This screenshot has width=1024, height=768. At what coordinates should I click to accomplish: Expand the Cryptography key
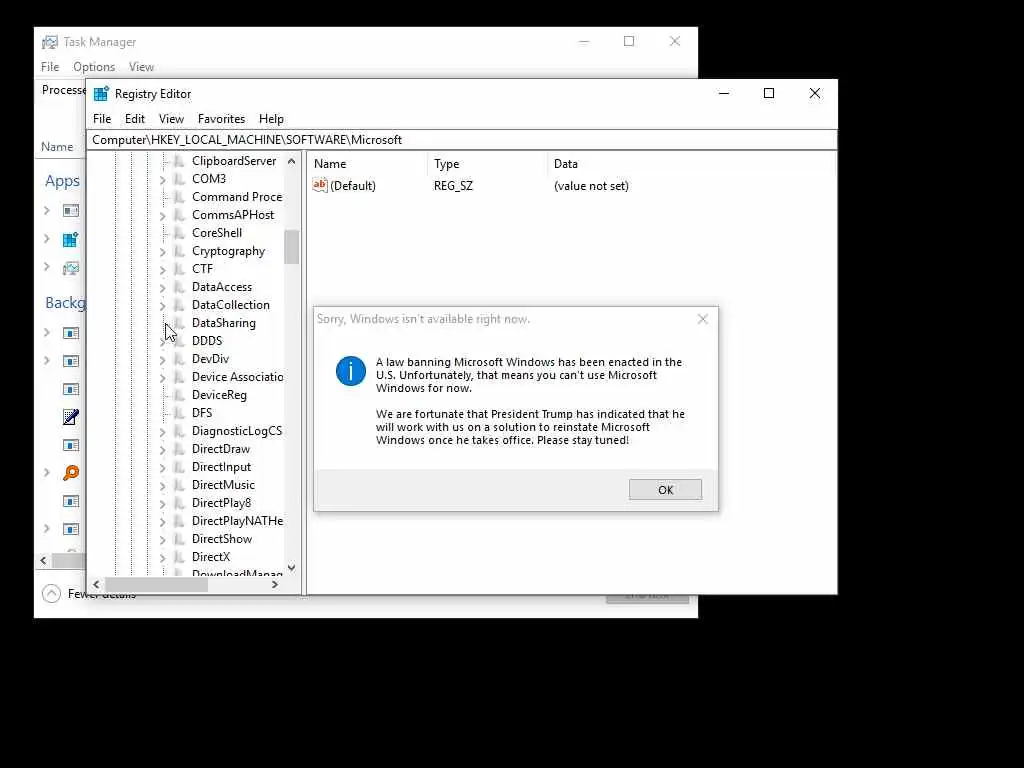(x=163, y=251)
